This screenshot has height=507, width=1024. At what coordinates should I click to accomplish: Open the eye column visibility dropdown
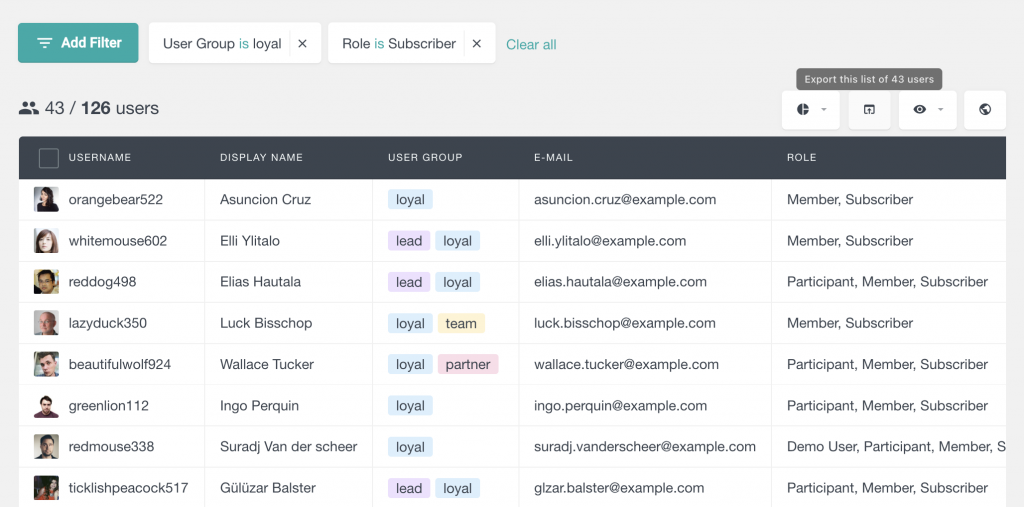click(x=927, y=110)
